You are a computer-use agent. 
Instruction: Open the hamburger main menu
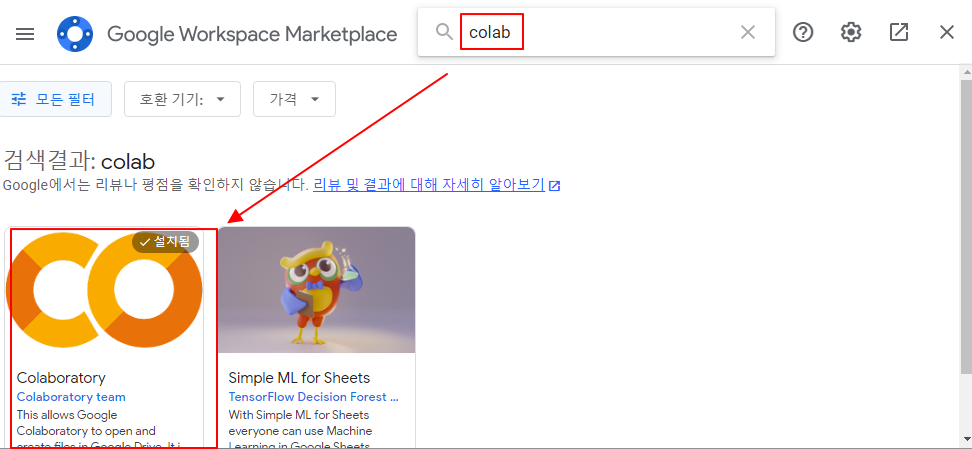click(x=25, y=33)
